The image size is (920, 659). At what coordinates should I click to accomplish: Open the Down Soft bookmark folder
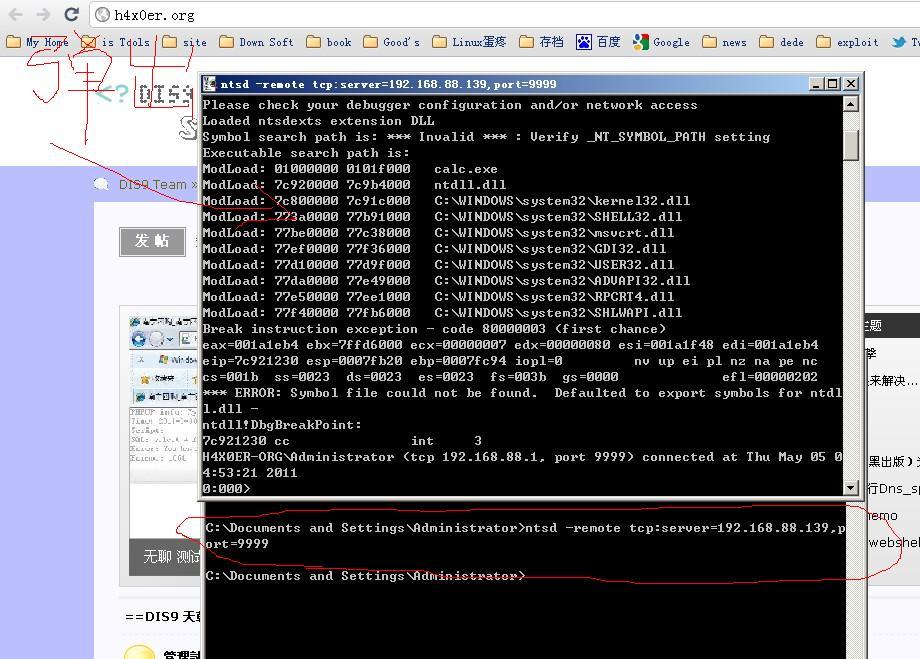pyautogui.click(x=256, y=42)
